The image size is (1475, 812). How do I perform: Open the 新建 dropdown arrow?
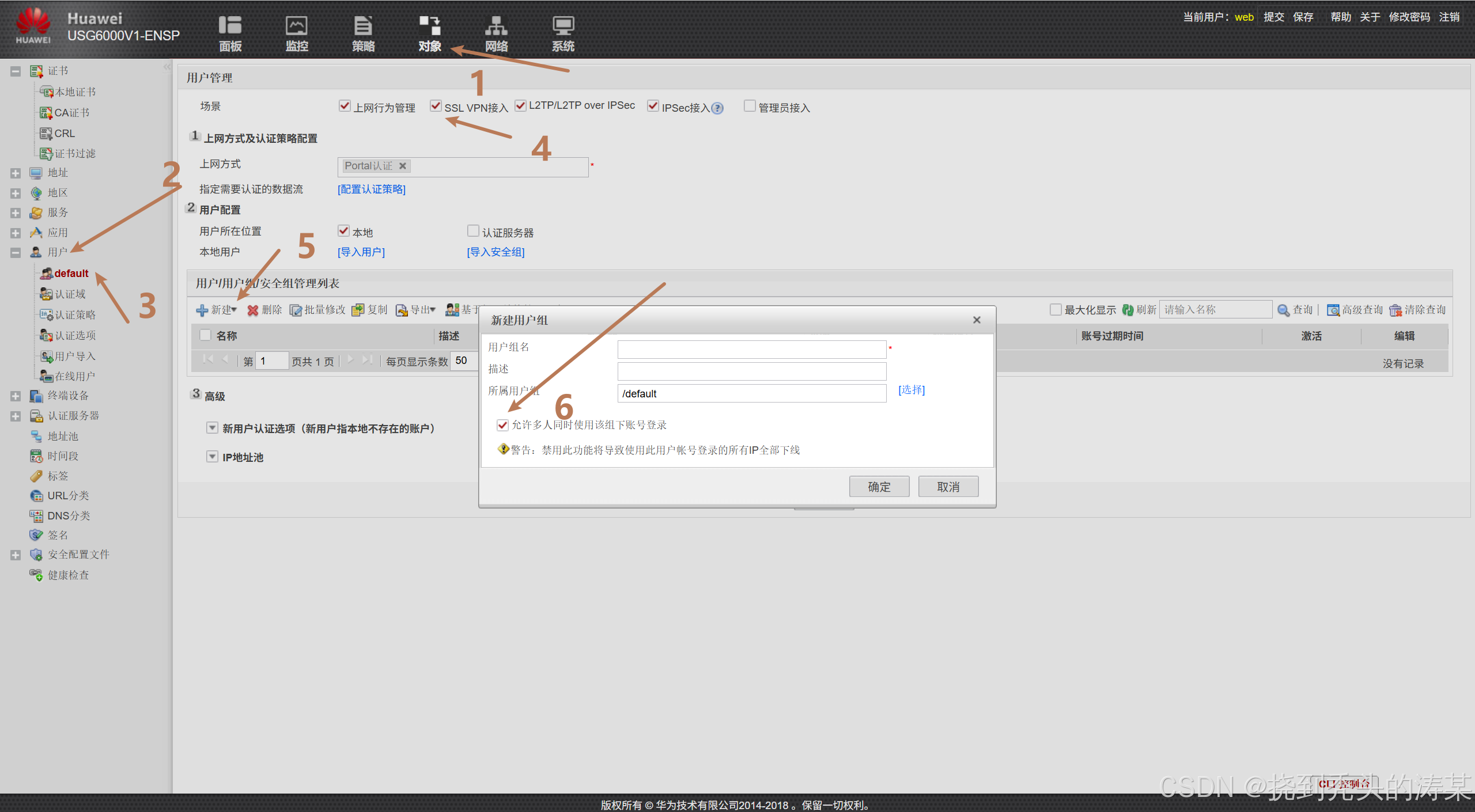(234, 310)
